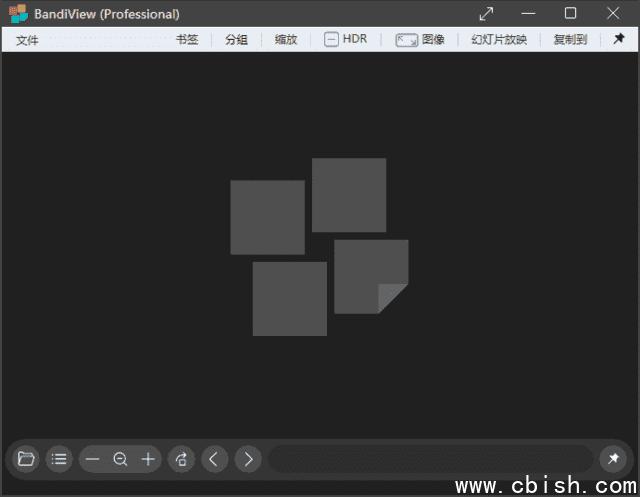Open the 文件 menu
640x497 pixels.
[x=27, y=40]
